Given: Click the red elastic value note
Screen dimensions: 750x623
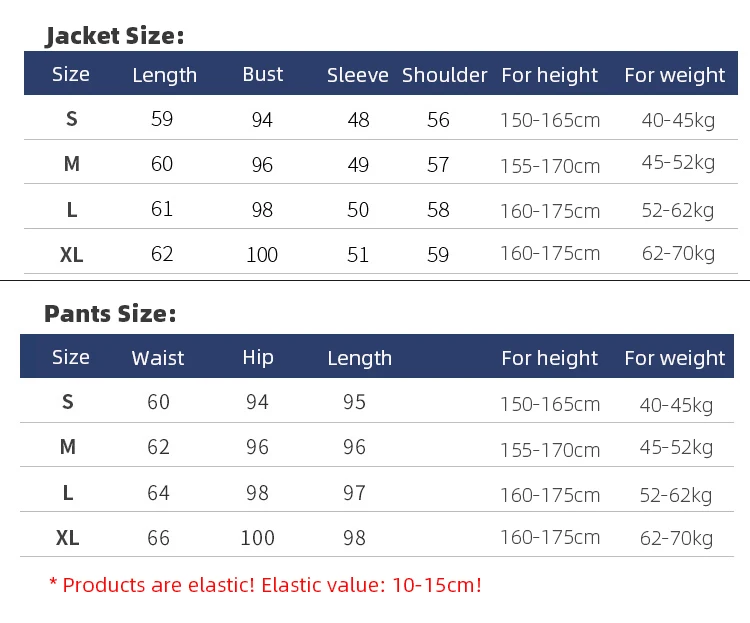Looking at the screenshot, I should (x=265, y=585).
